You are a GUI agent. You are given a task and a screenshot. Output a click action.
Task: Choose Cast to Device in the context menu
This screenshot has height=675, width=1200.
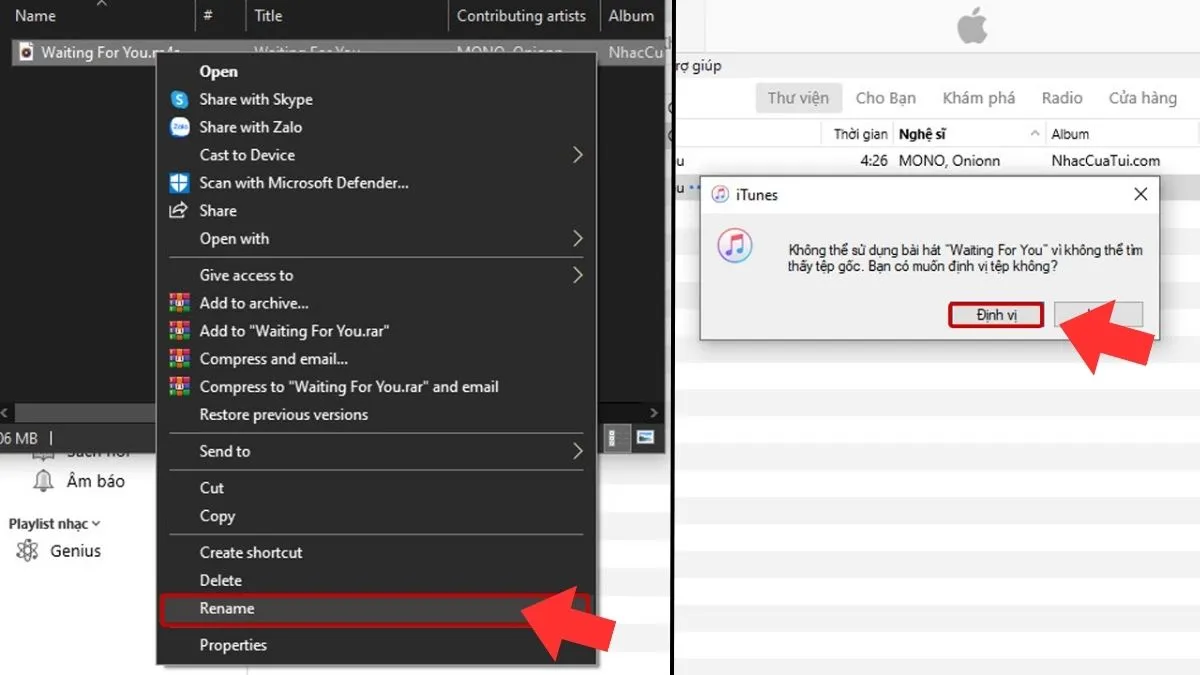click(246, 155)
